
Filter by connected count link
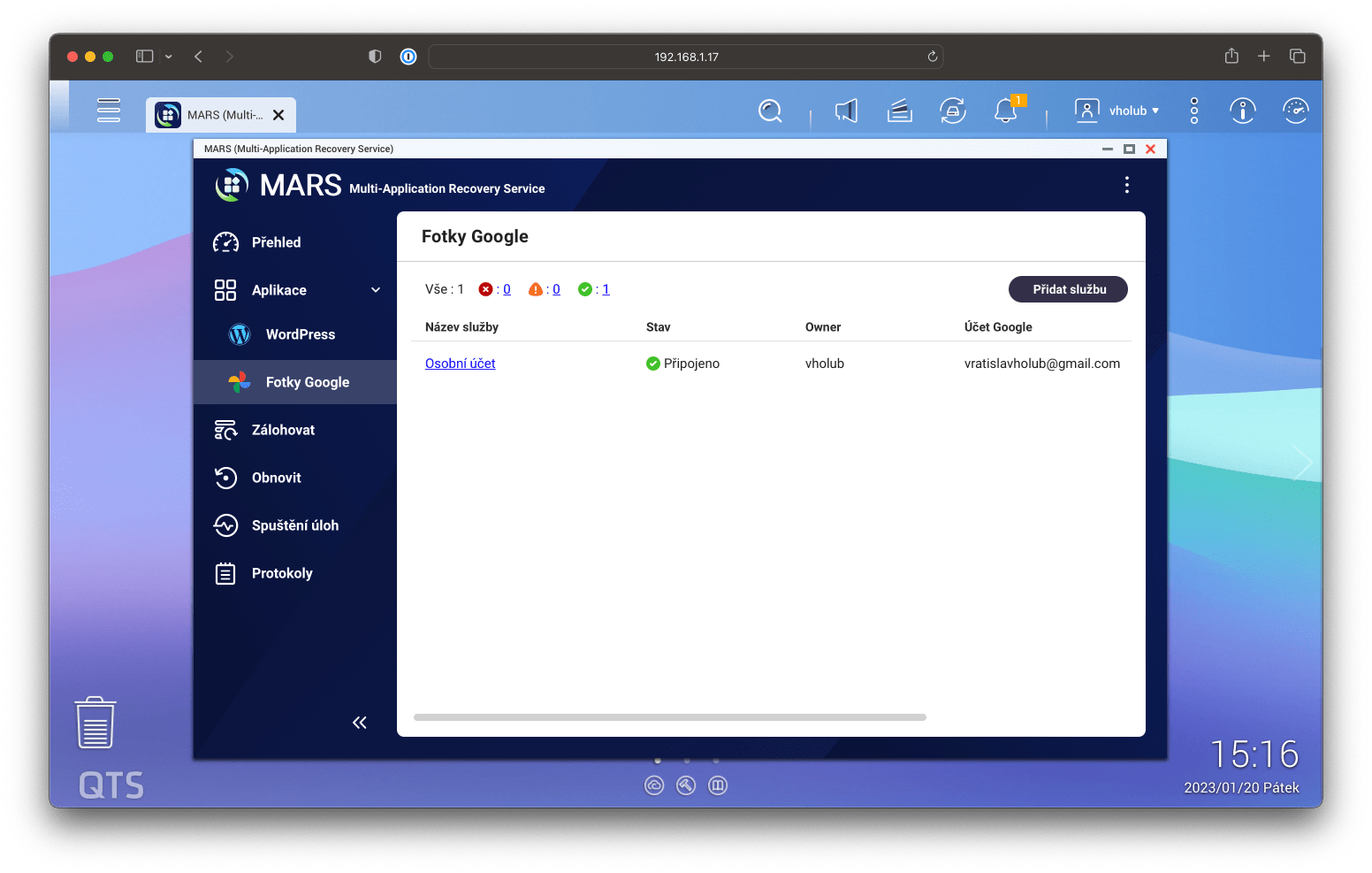click(x=606, y=289)
